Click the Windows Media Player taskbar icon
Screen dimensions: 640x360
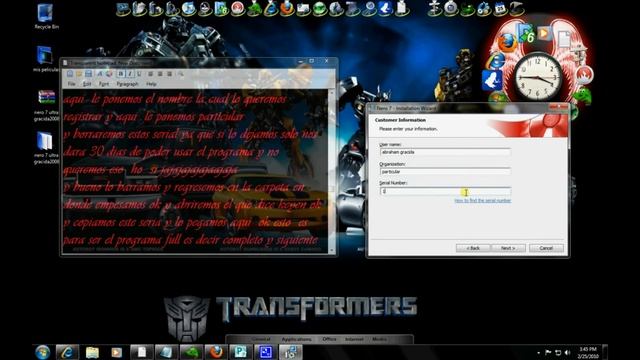coord(117,352)
